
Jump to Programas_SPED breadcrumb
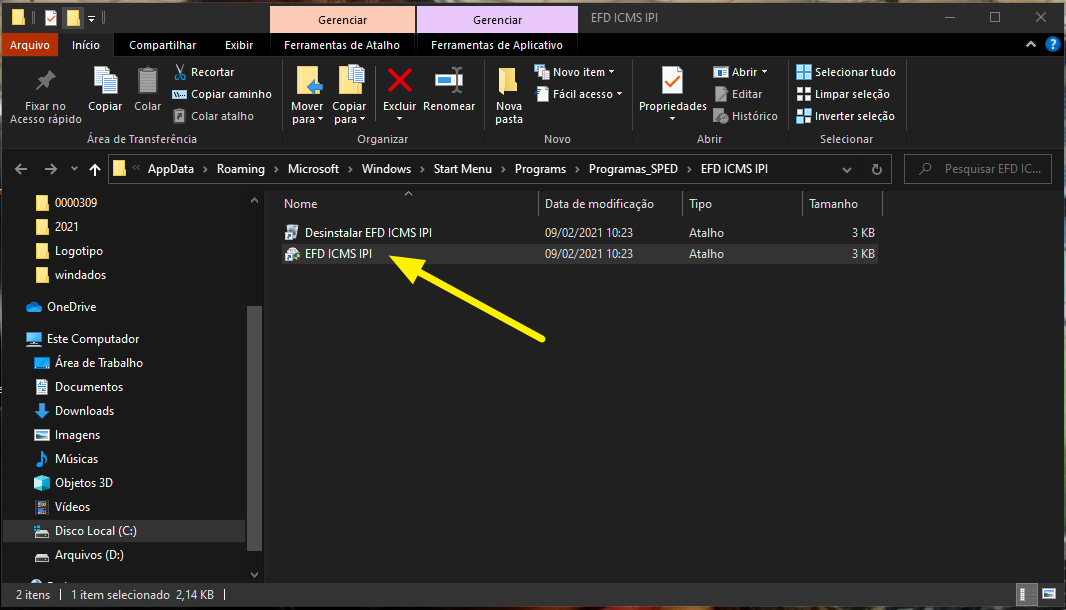point(633,169)
